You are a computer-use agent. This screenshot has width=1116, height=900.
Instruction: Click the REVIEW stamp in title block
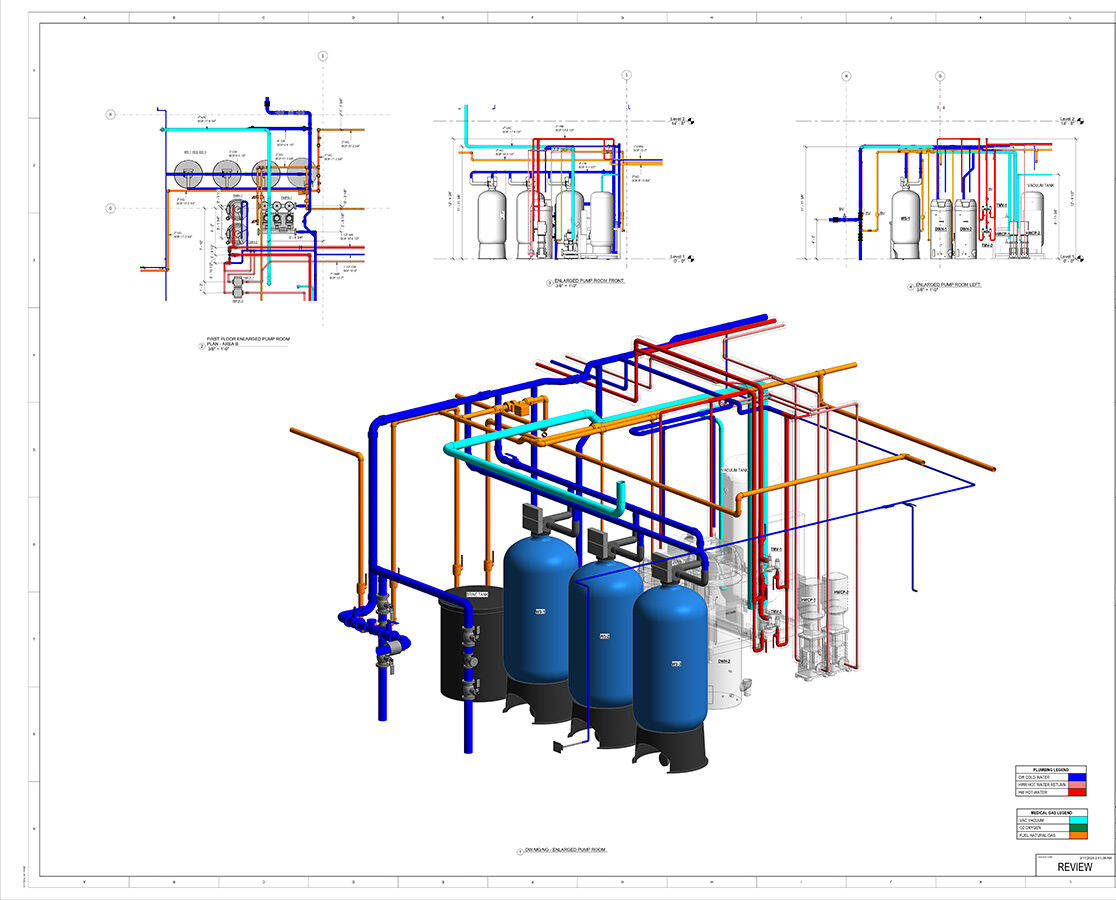tap(1075, 868)
